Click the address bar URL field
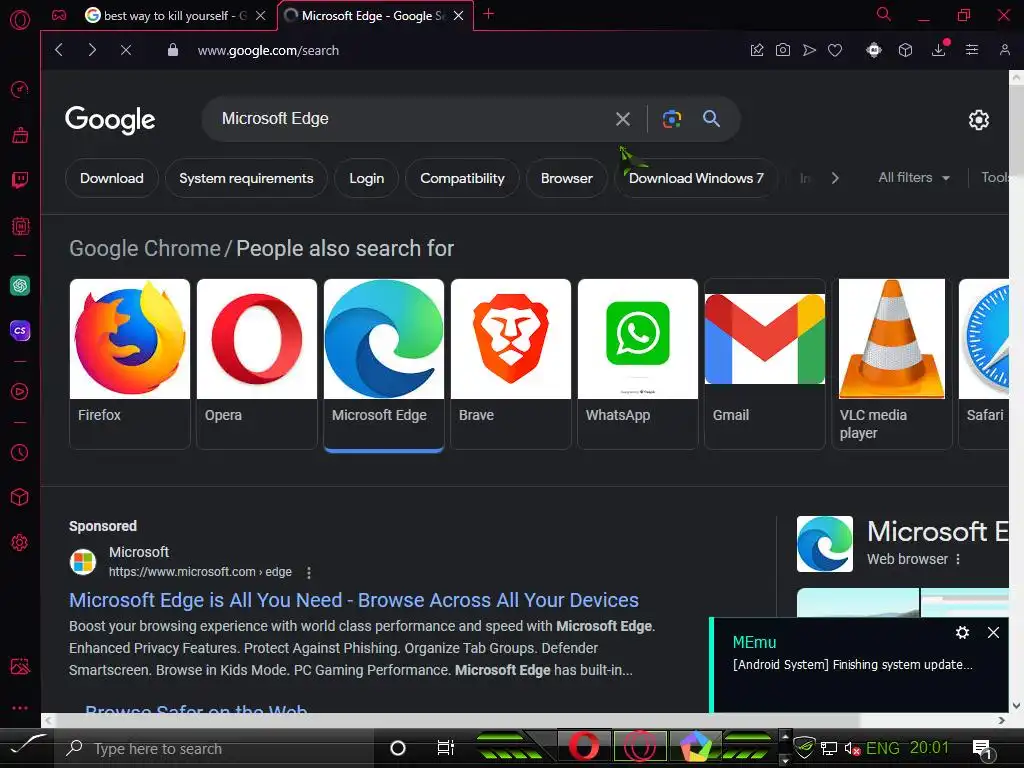The image size is (1024, 768). 268,50
